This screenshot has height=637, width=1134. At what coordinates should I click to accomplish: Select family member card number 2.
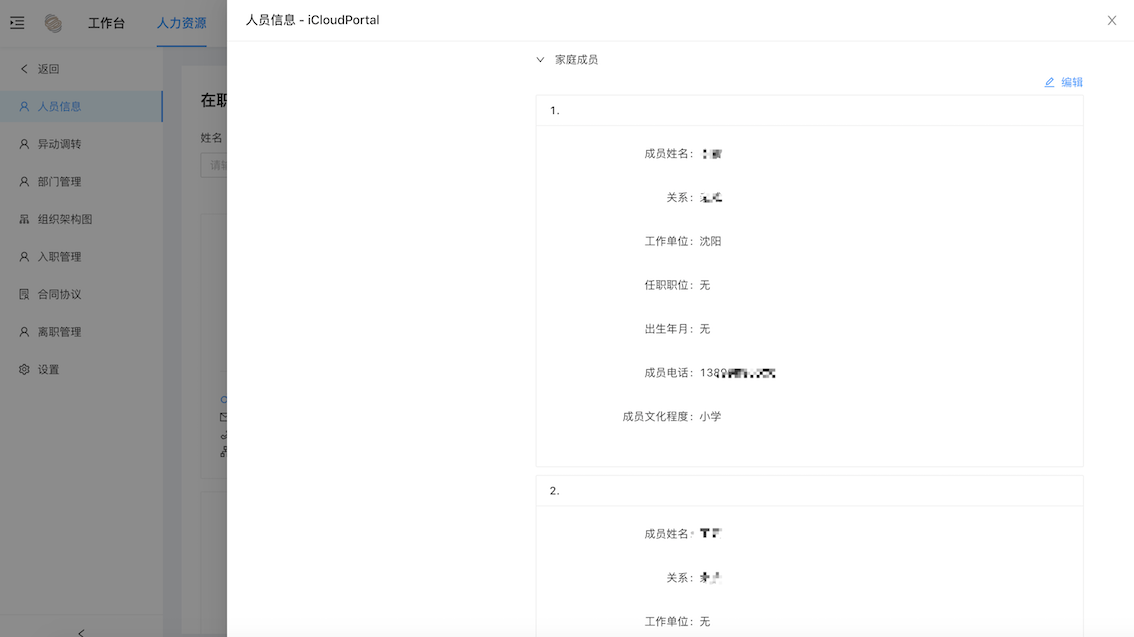coord(809,556)
